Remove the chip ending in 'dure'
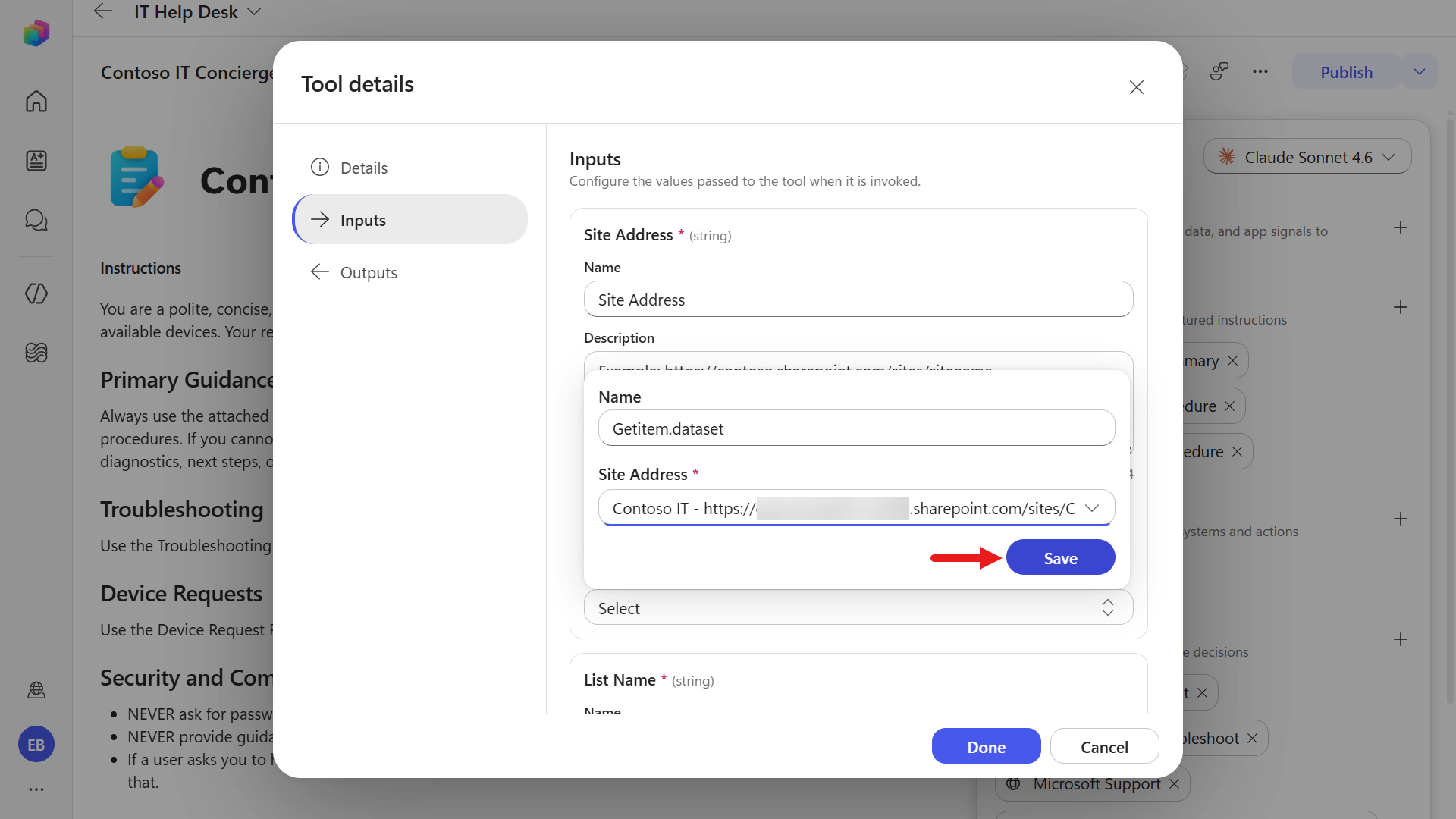1456x819 pixels. click(1230, 406)
